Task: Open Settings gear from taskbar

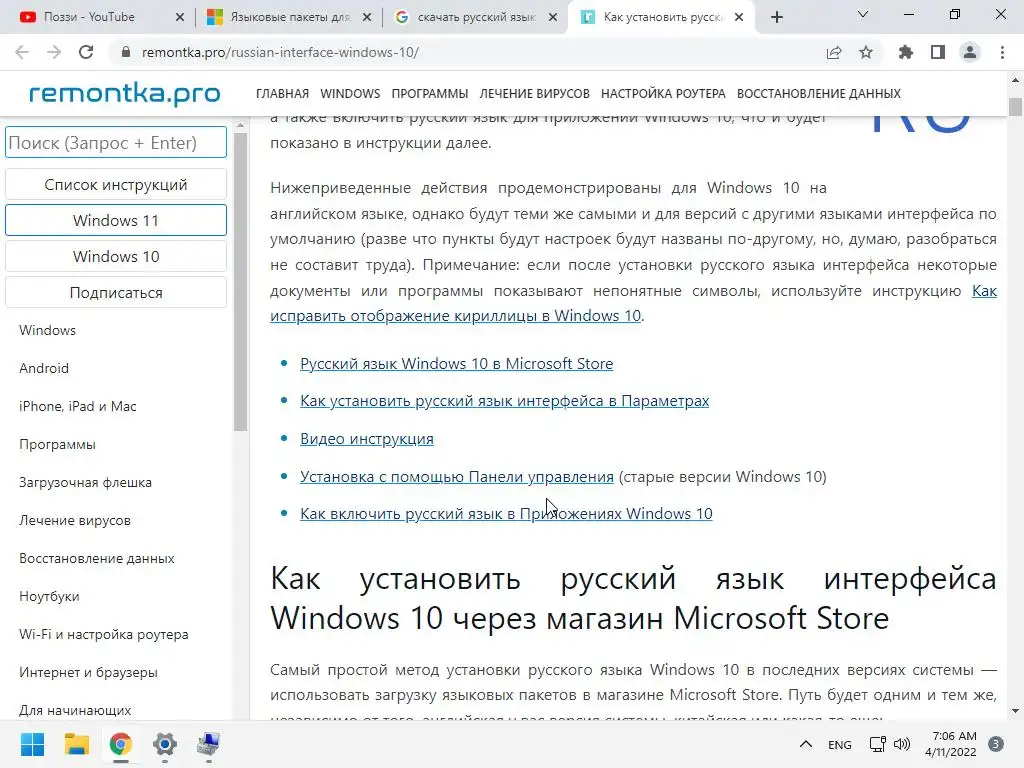Action: coord(165,744)
